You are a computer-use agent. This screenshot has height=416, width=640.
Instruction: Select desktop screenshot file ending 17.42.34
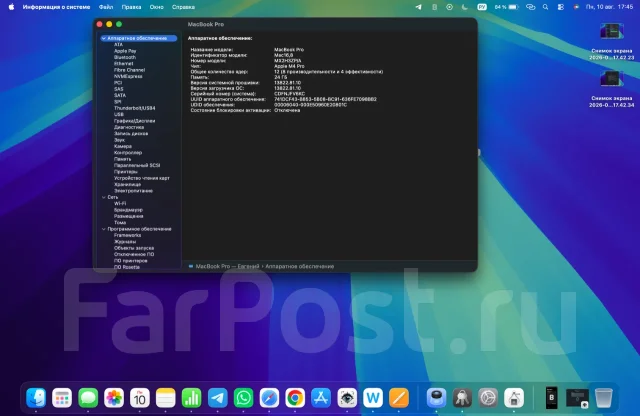click(611, 89)
